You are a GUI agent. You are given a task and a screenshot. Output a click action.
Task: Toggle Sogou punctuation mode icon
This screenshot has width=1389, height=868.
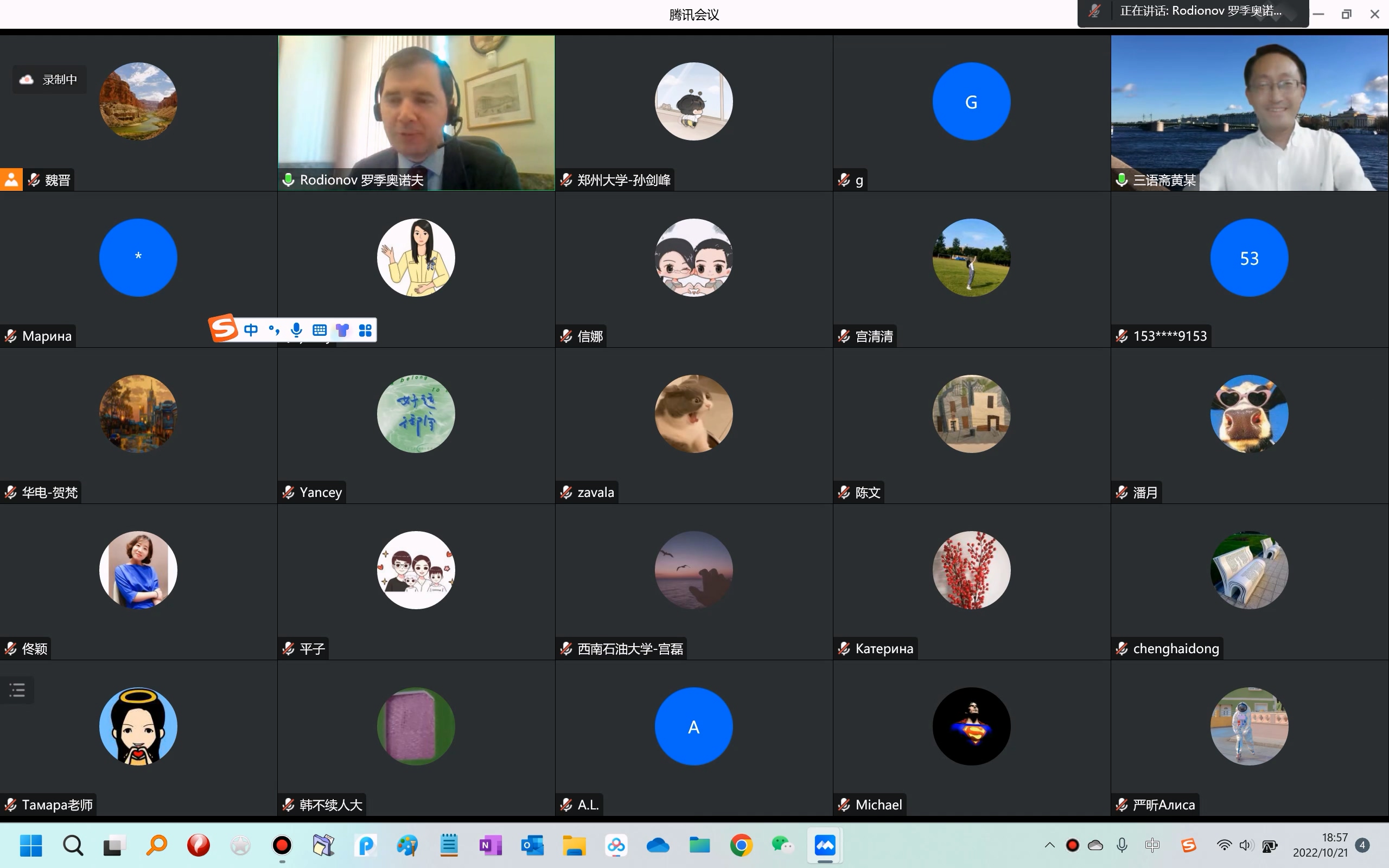click(x=274, y=330)
